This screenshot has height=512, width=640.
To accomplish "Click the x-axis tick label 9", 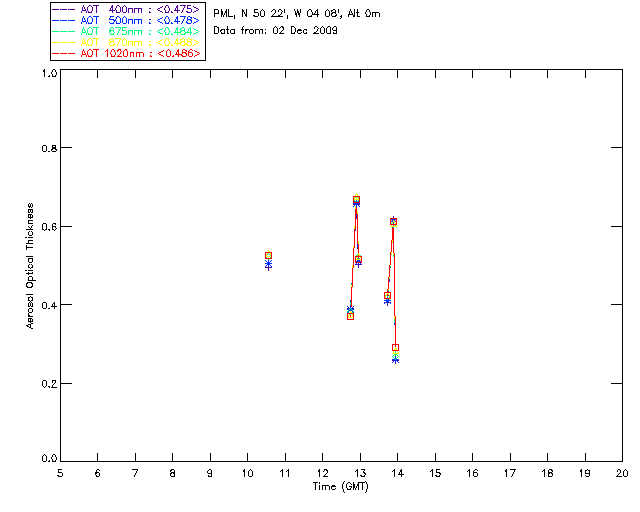I will 210,473.
